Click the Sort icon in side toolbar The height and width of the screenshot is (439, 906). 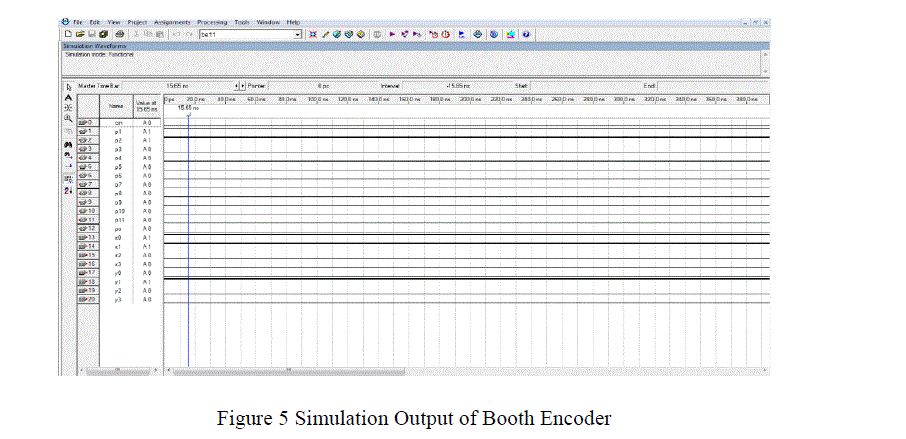click(68, 189)
